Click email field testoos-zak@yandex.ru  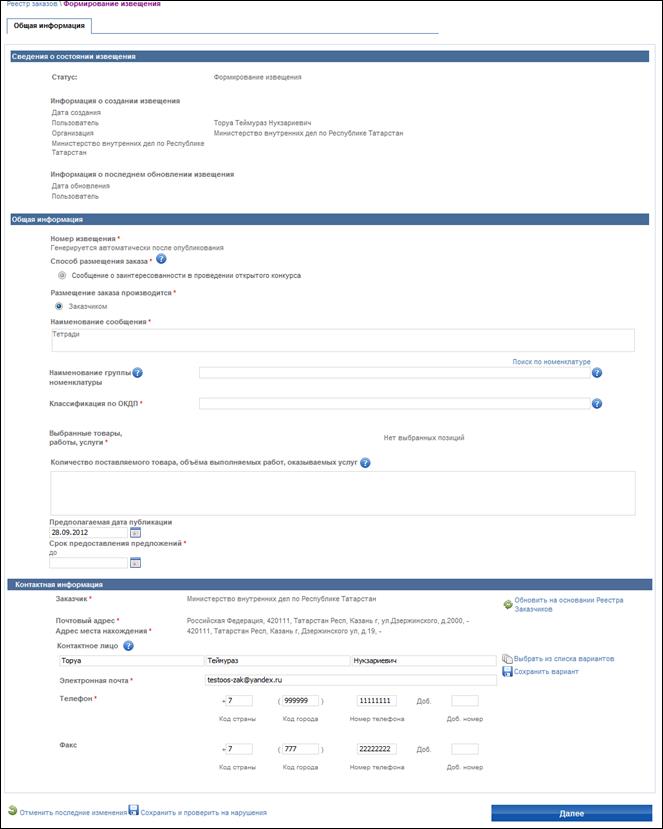click(x=351, y=680)
